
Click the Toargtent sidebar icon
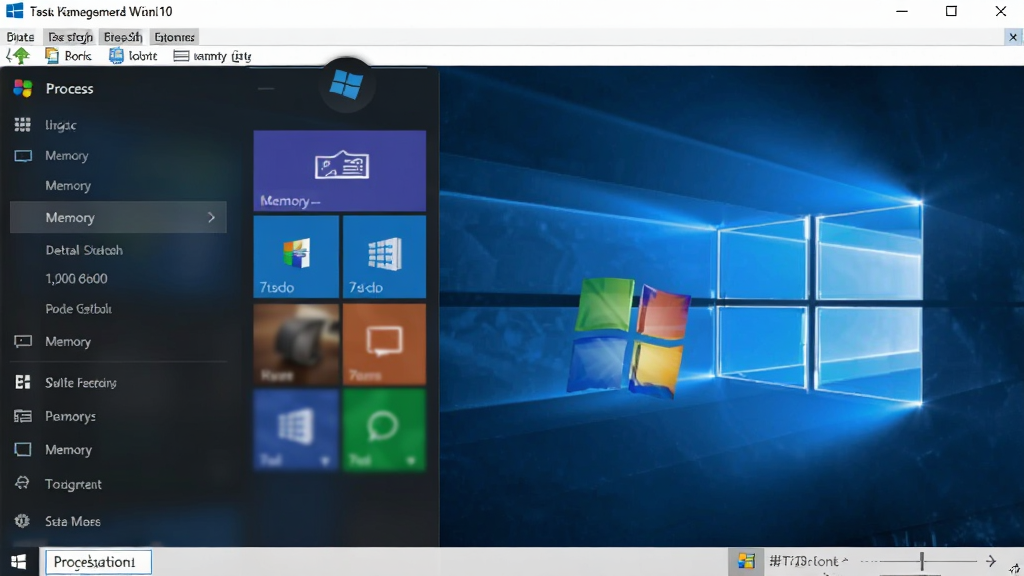23,483
